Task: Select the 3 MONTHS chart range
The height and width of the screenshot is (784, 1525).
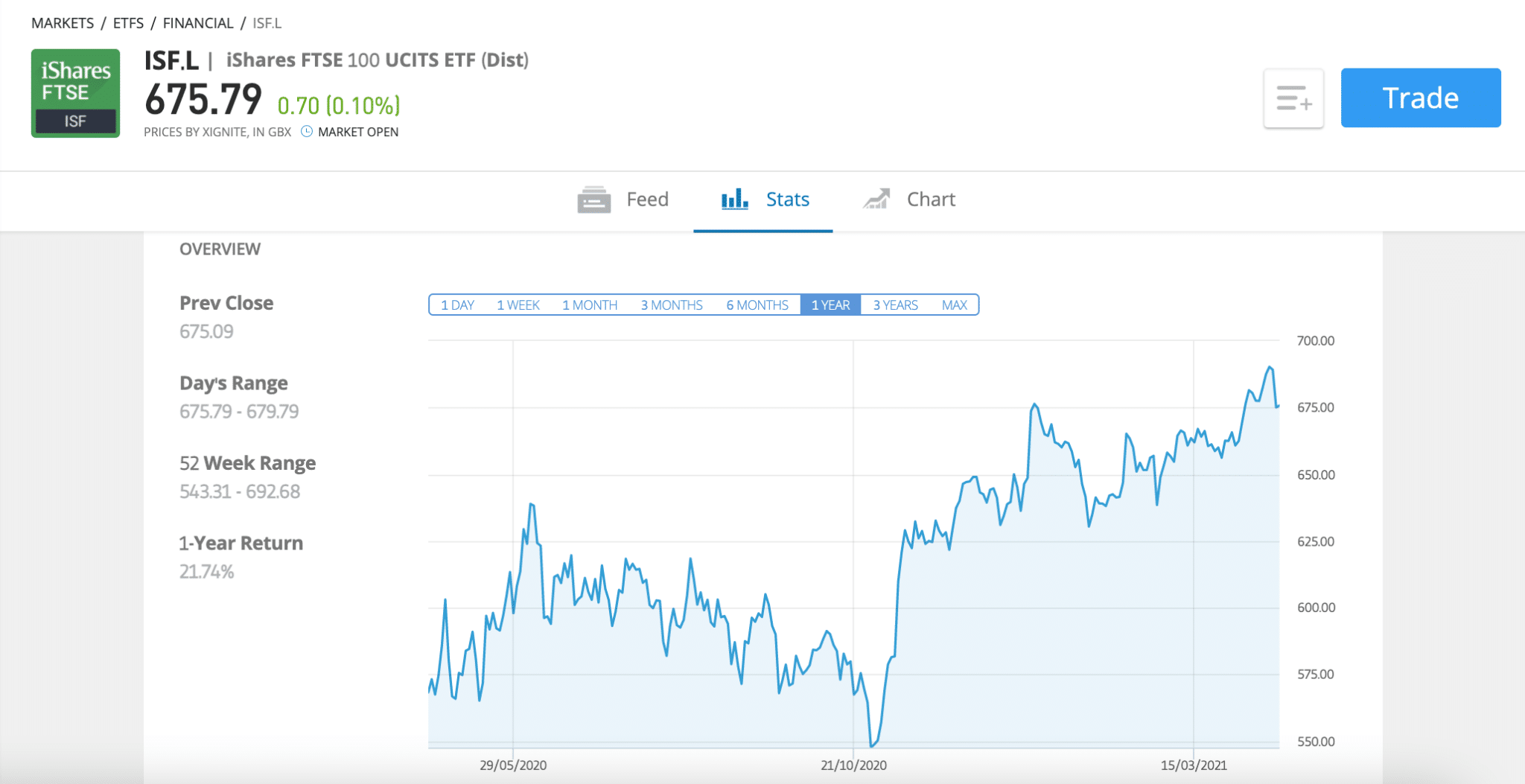Action: coord(672,305)
